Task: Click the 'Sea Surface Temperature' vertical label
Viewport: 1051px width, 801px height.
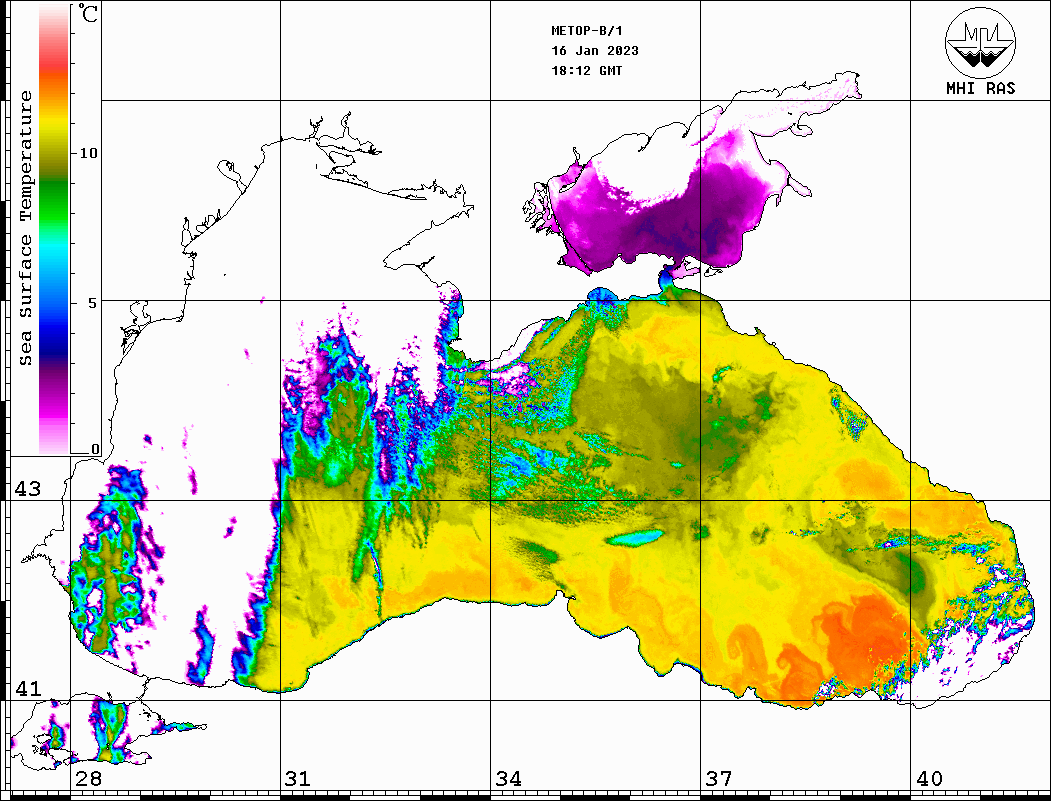Action: 25,229
